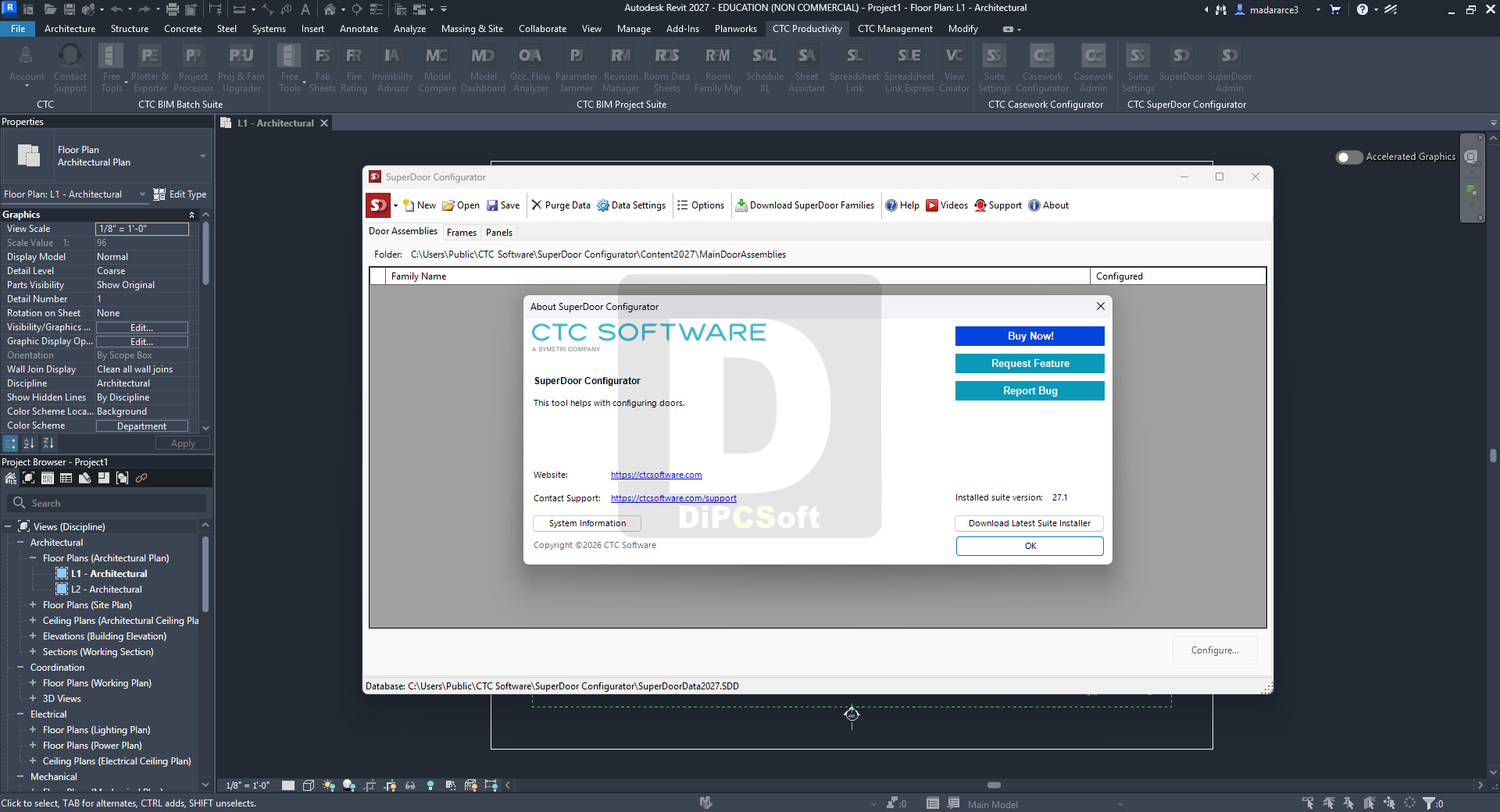
Task: Expand Floor Plans (Site Plan) node
Action: coord(33,605)
